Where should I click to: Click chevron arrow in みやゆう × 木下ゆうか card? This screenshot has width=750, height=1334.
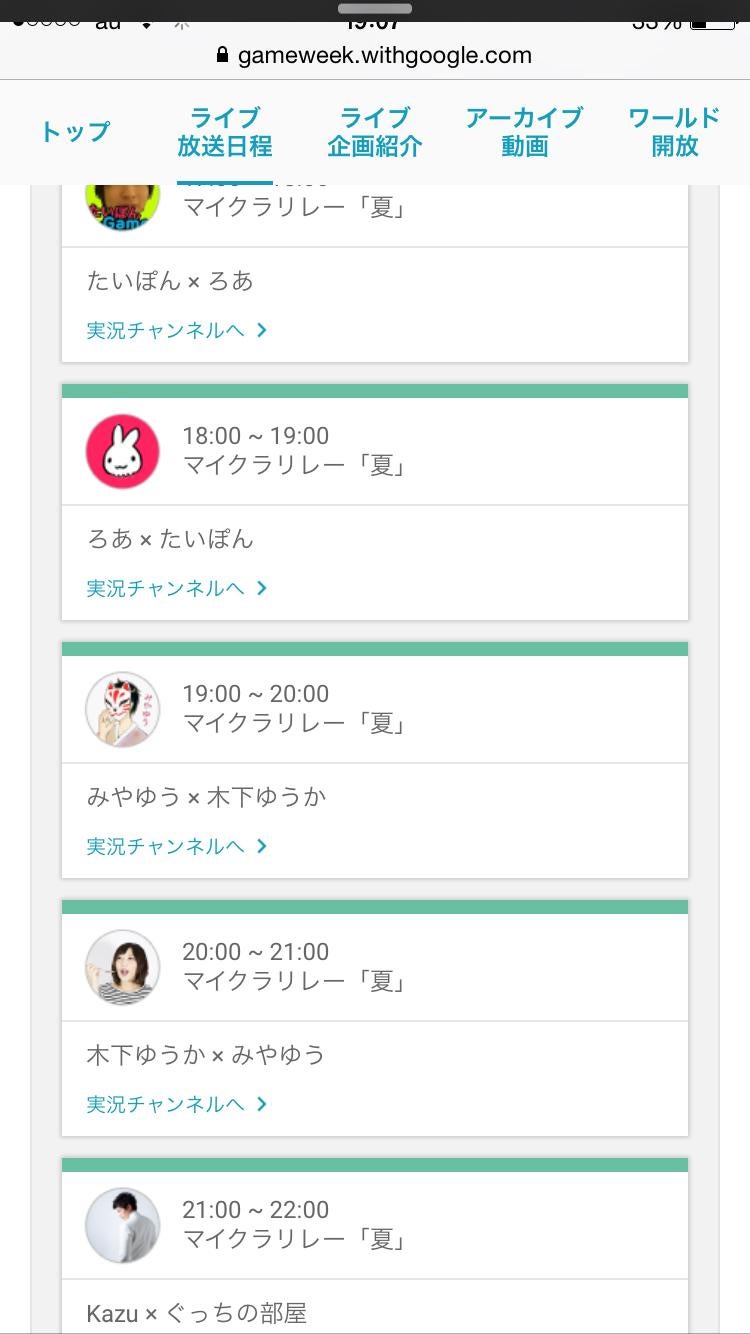(262, 846)
